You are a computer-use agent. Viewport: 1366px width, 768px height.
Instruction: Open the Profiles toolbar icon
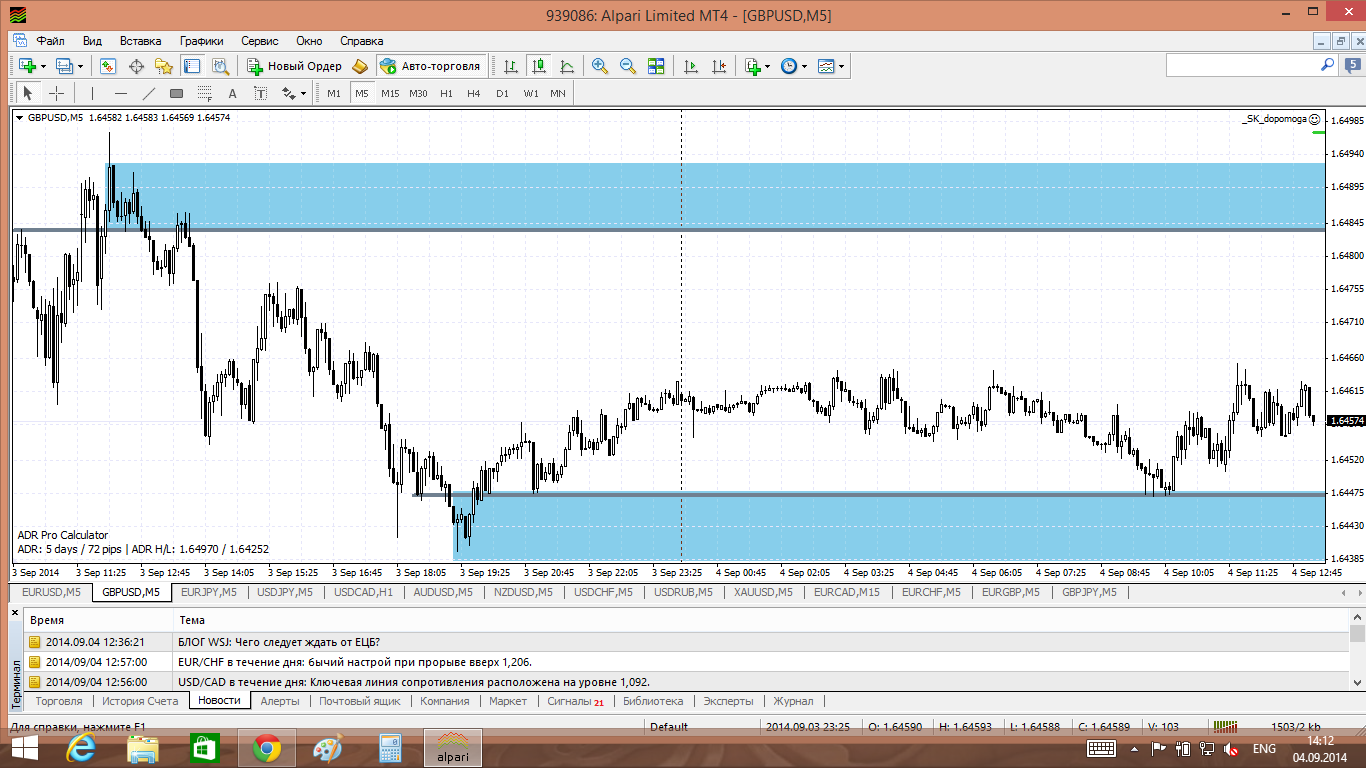[64, 66]
